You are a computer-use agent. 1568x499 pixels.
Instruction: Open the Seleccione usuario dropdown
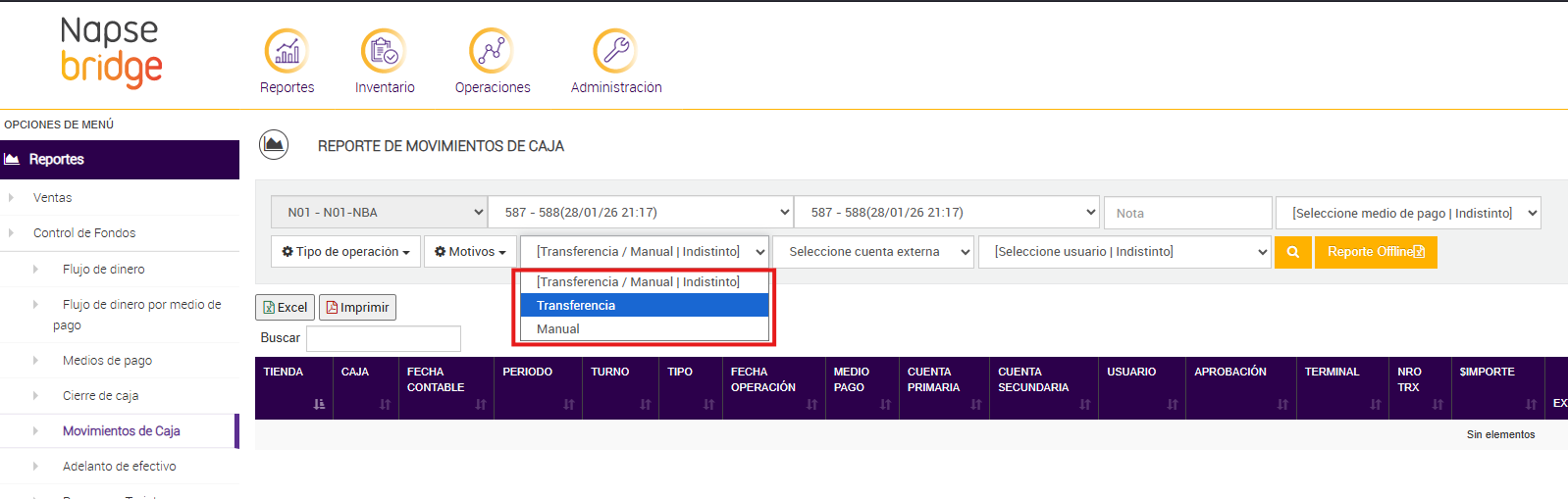click(1124, 252)
